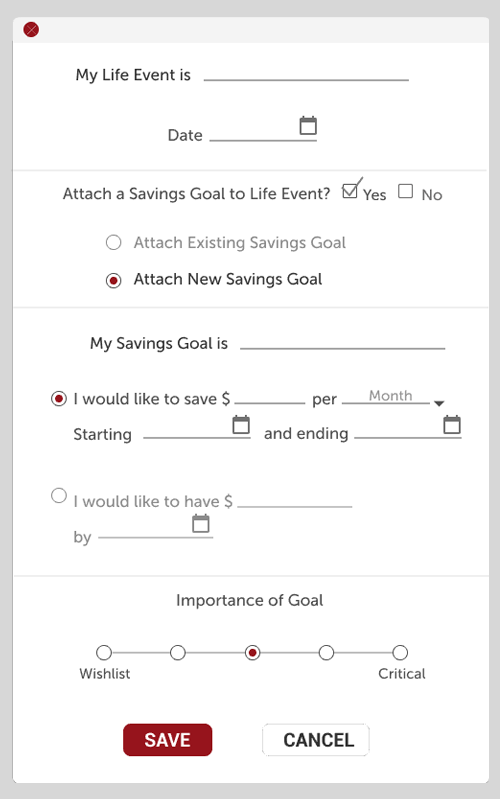
Task: Focus the My Life Event field
Action: (306, 74)
